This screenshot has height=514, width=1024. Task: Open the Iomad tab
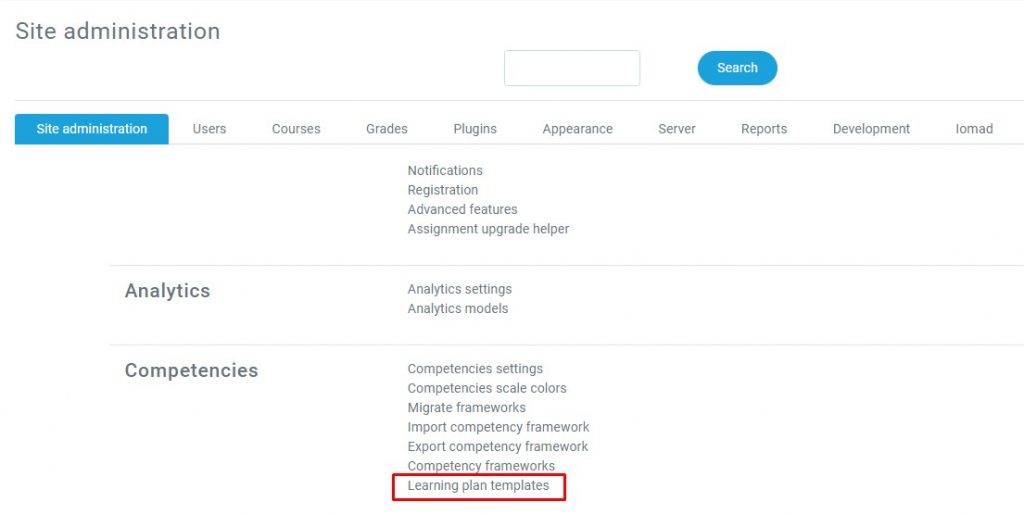click(x=974, y=129)
